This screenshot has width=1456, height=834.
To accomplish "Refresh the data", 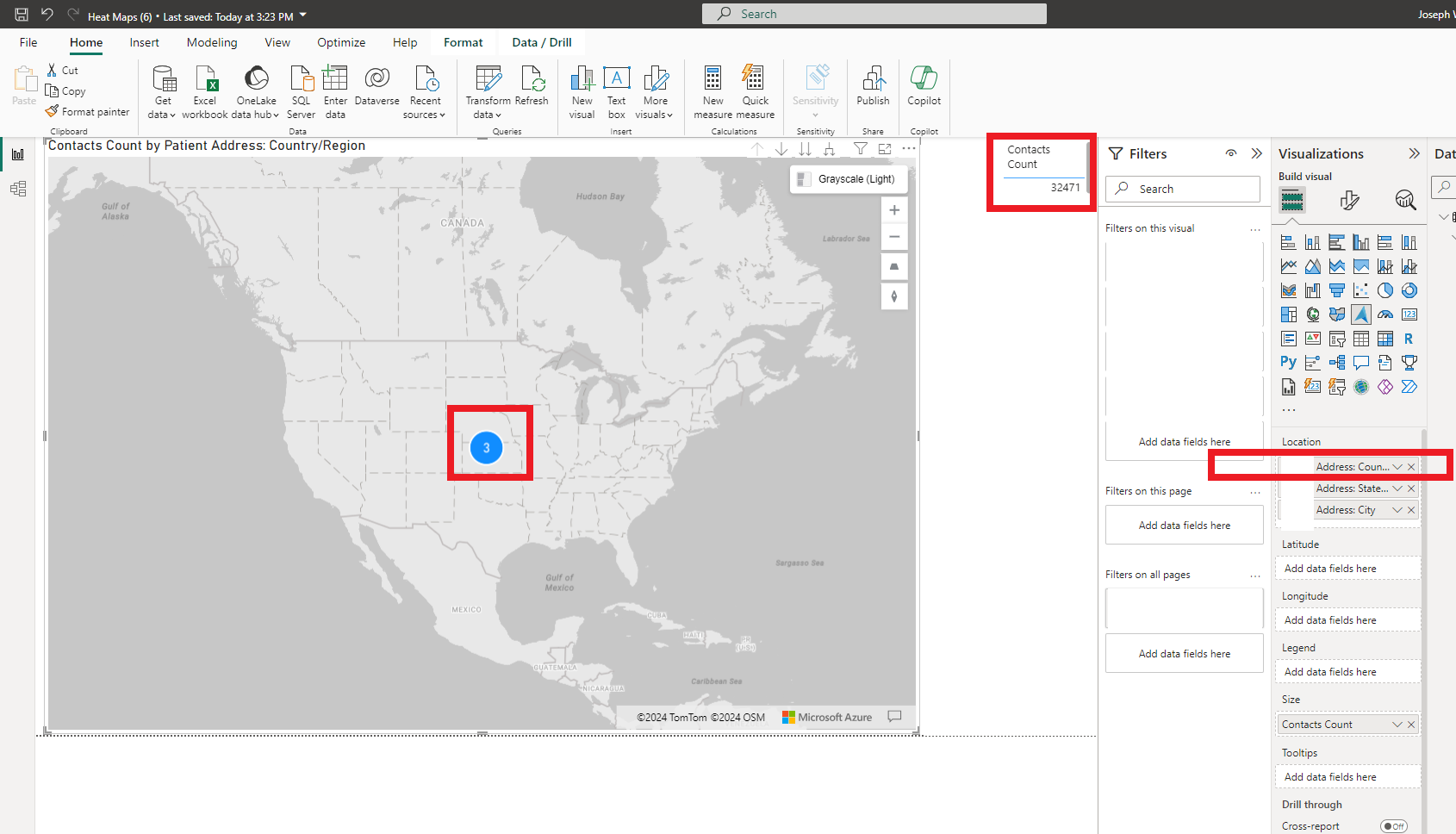I will tap(532, 86).
